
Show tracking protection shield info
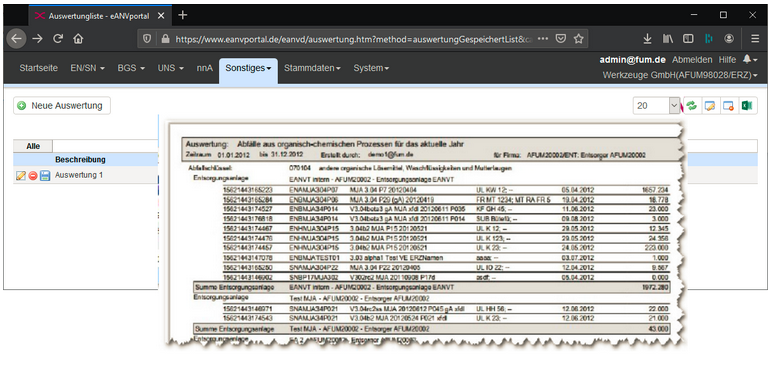pyautogui.click(x=147, y=39)
